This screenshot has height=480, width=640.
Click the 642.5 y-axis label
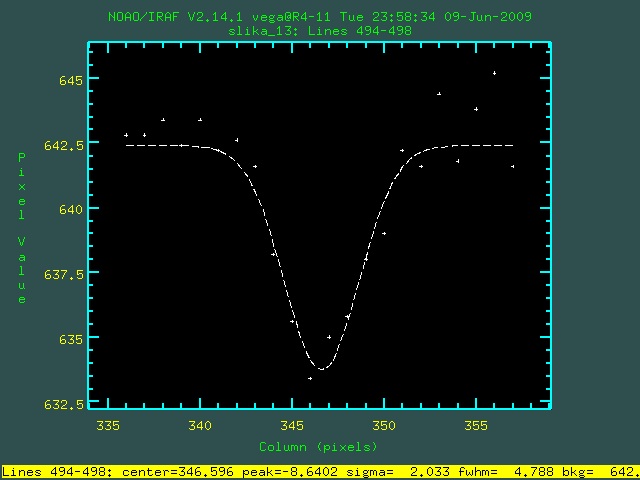63,145
